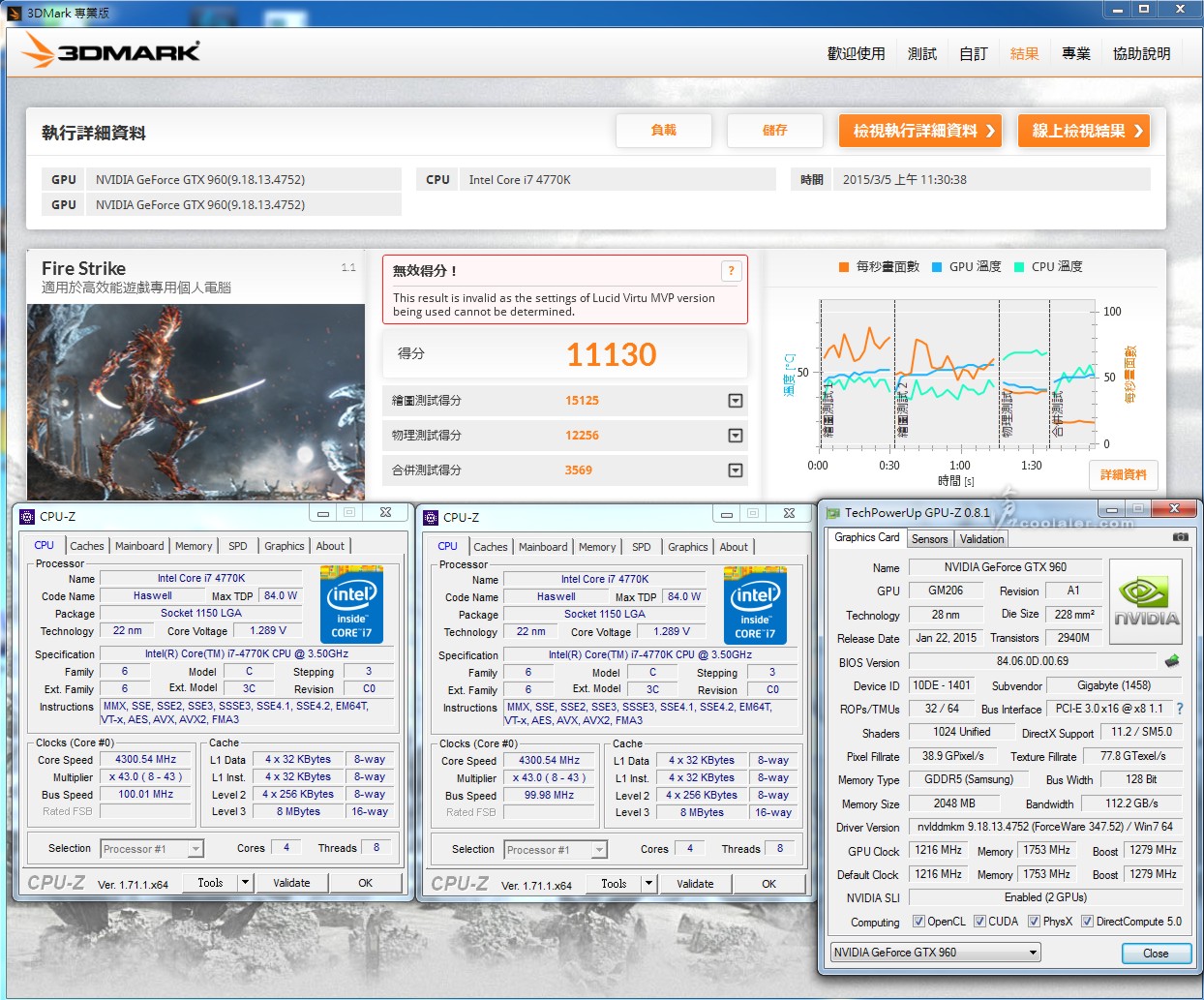Click left CPU-Z title bar icon
Viewport: 1204px width, 1000px height.
tap(27, 516)
